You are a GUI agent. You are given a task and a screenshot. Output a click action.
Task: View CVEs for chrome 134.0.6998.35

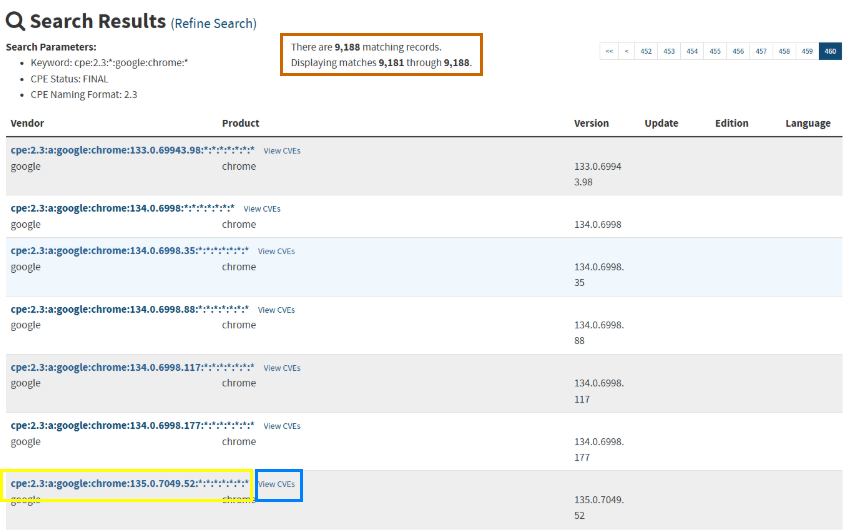pyautogui.click(x=276, y=251)
